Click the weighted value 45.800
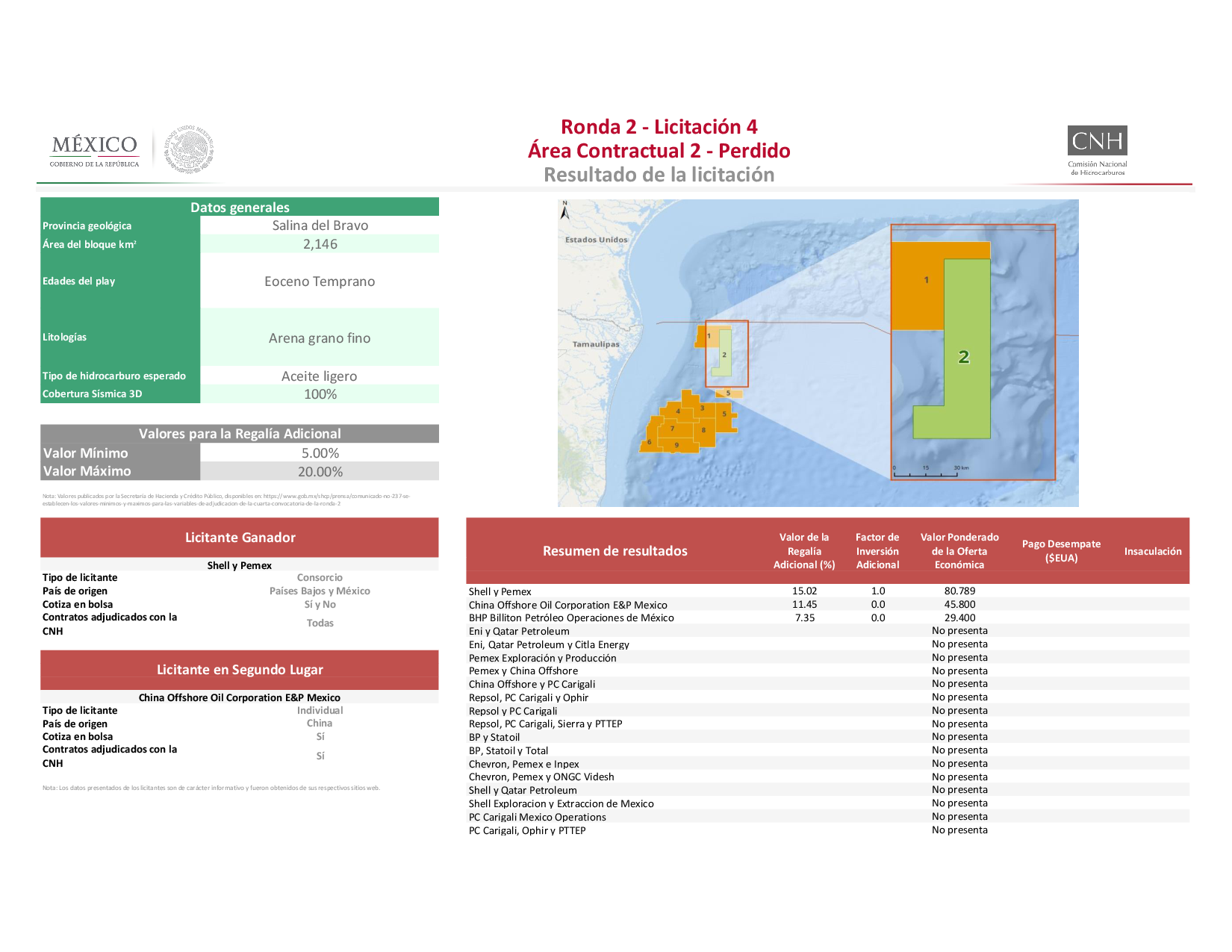Image resolution: width=1232 pixels, height=952 pixels. click(959, 605)
